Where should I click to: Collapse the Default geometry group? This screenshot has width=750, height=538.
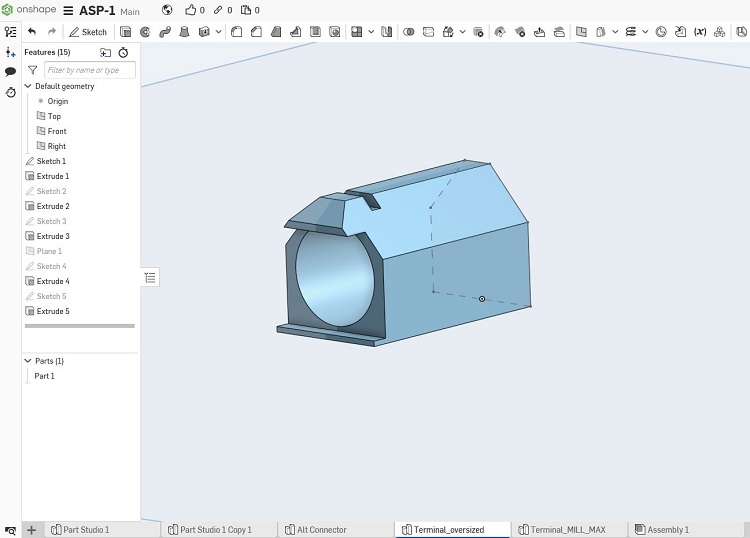point(28,86)
